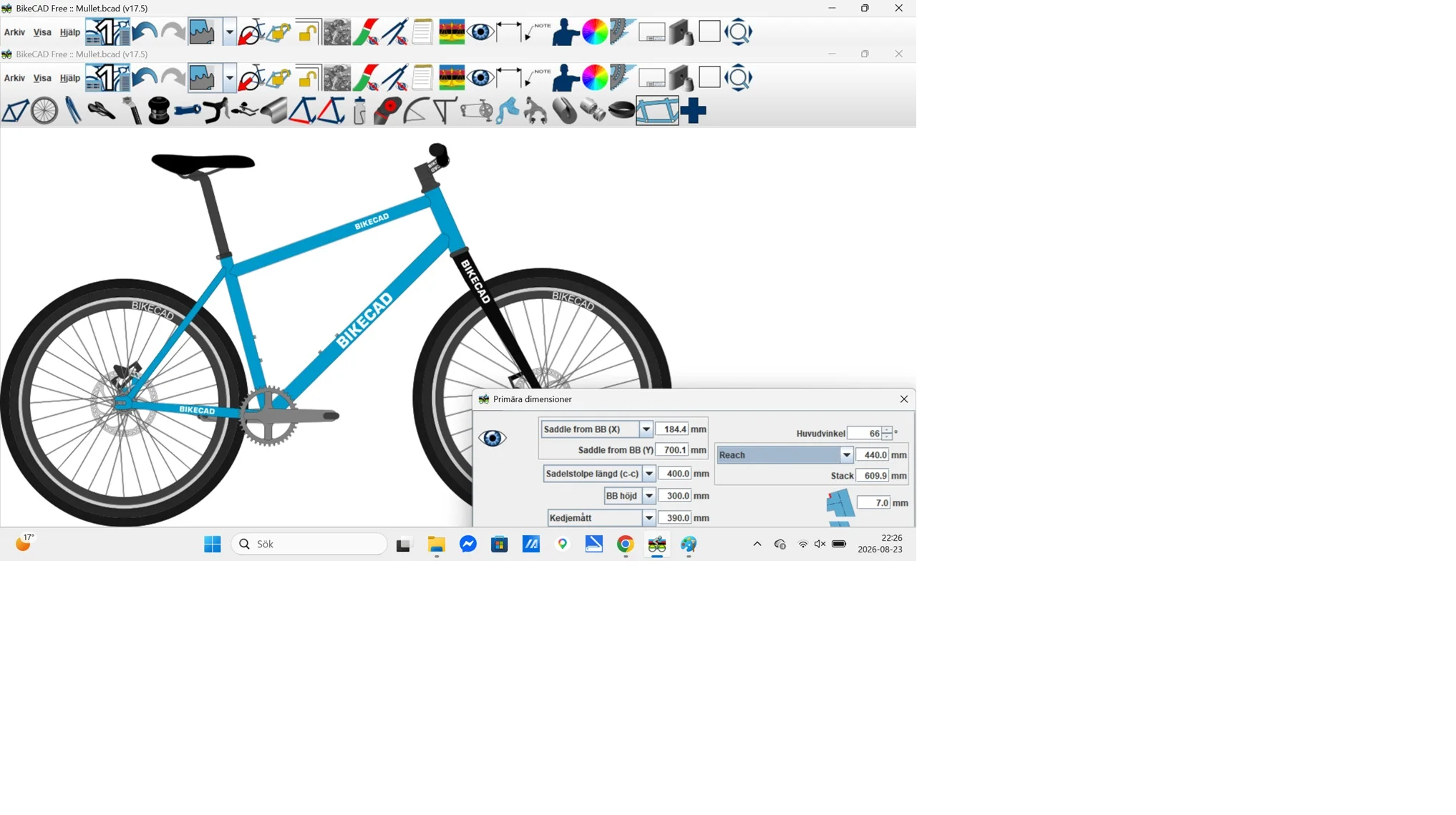Open File Explorer from the taskbar
The width and height of the screenshot is (1456, 815).
(x=436, y=545)
